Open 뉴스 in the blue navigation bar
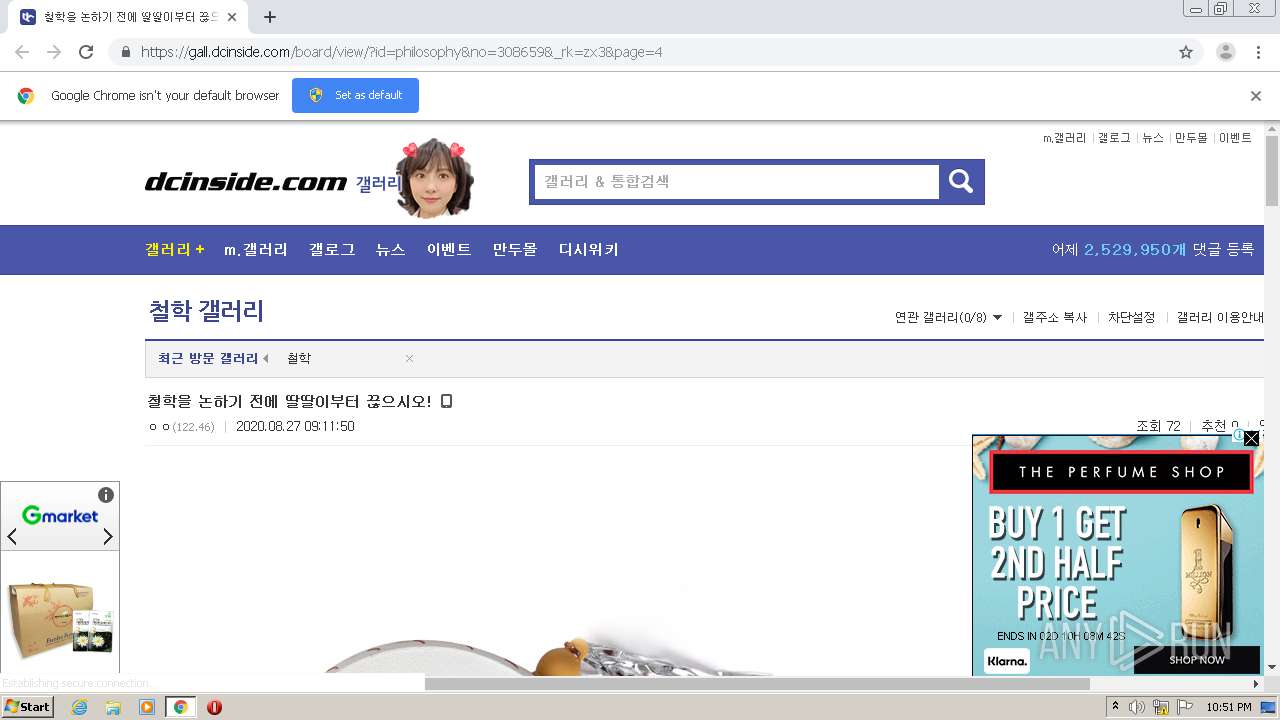Viewport: 1280px width, 720px height. 390,249
